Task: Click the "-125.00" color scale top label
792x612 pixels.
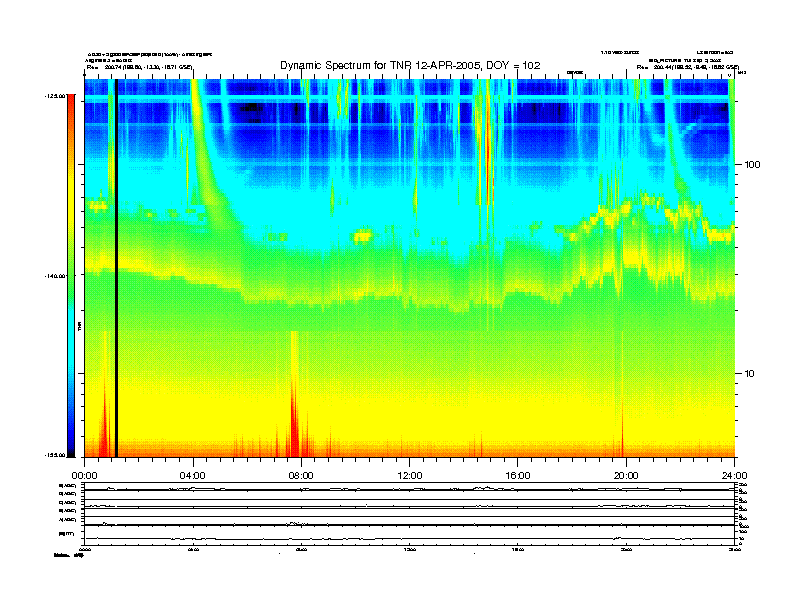Action: [55, 95]
